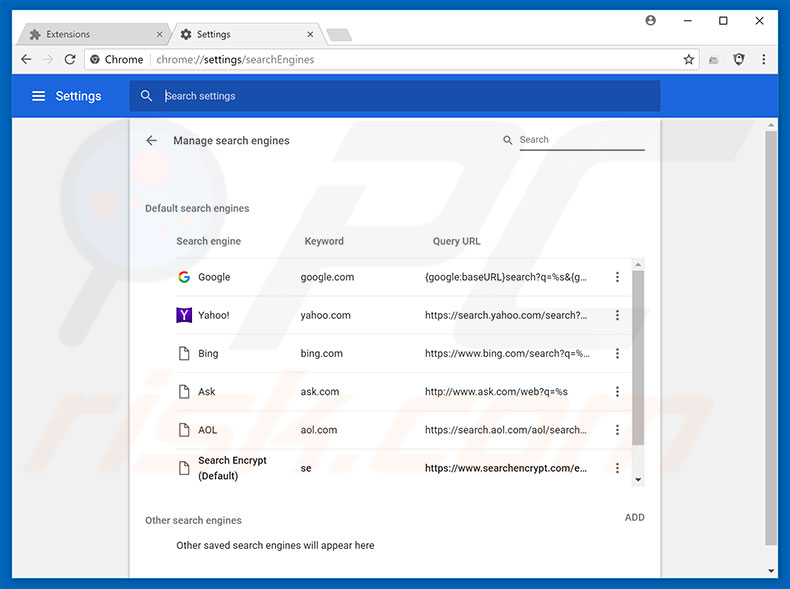Open more actions for Search Encrypt
The height and width of the screenshot is (589, 790).
click(617, 468)
